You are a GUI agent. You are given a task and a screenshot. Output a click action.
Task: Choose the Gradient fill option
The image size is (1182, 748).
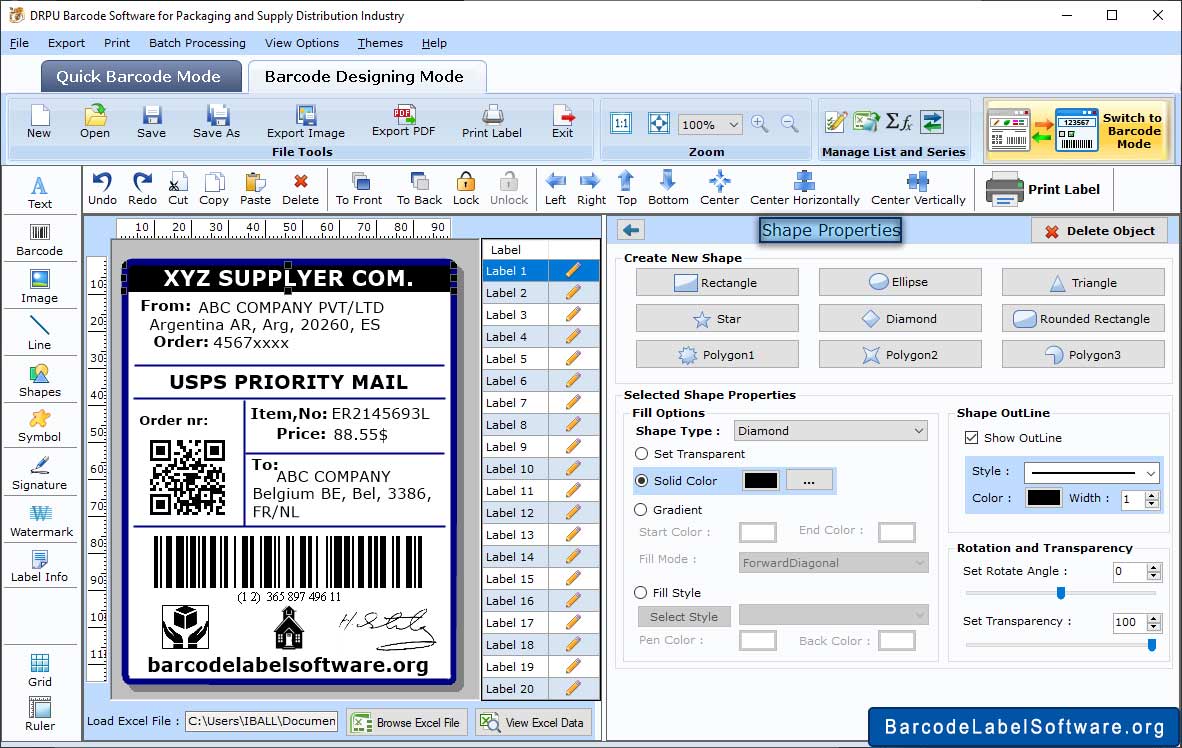click(x=641, y=510)
